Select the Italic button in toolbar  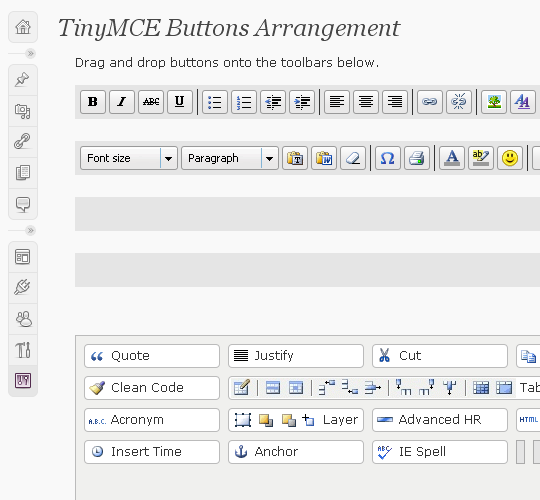tap(122, 102)
